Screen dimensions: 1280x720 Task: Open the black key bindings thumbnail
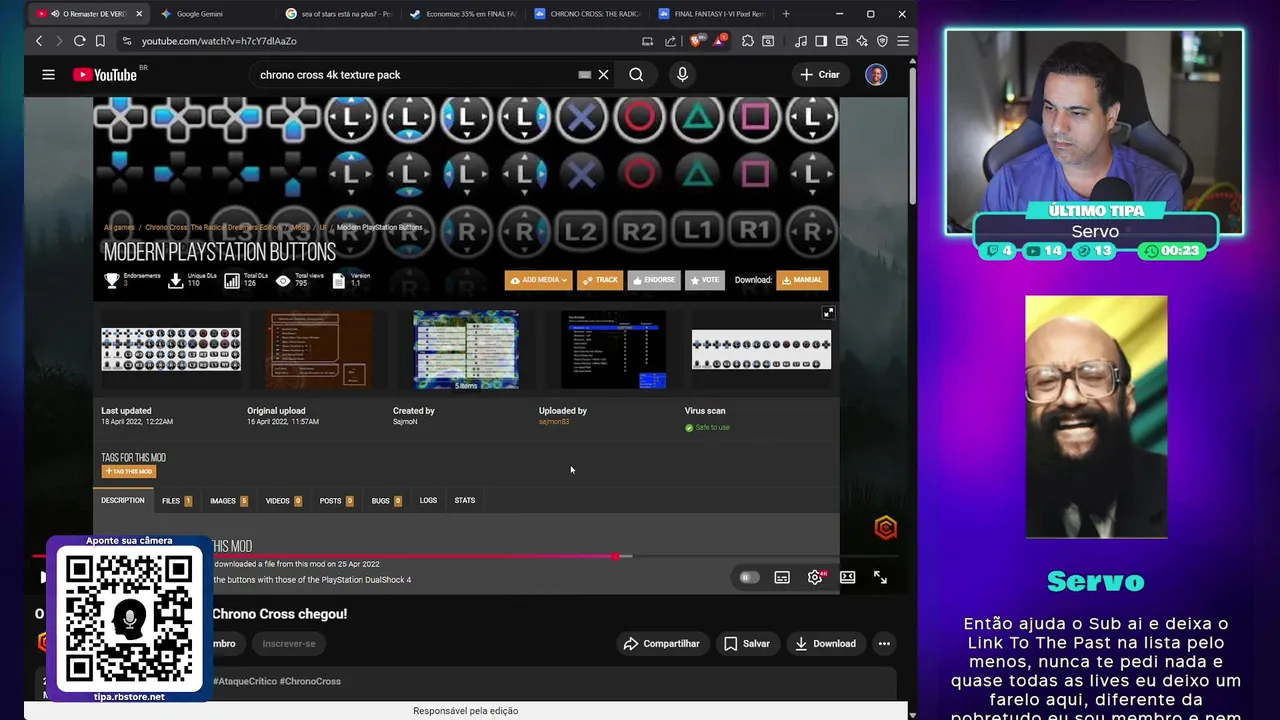coord(613,349)
